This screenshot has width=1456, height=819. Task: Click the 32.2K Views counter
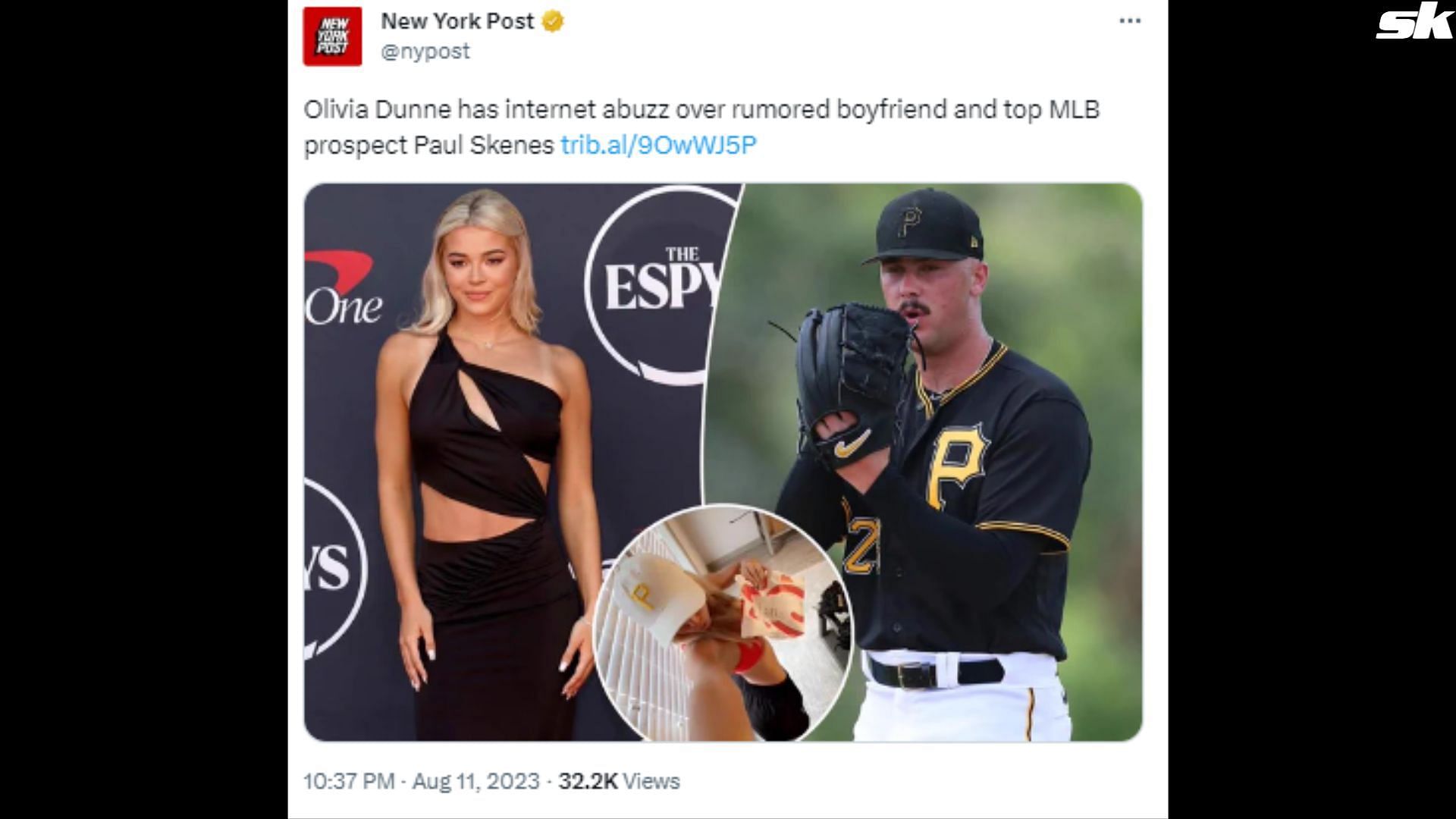tap(619, 781)
